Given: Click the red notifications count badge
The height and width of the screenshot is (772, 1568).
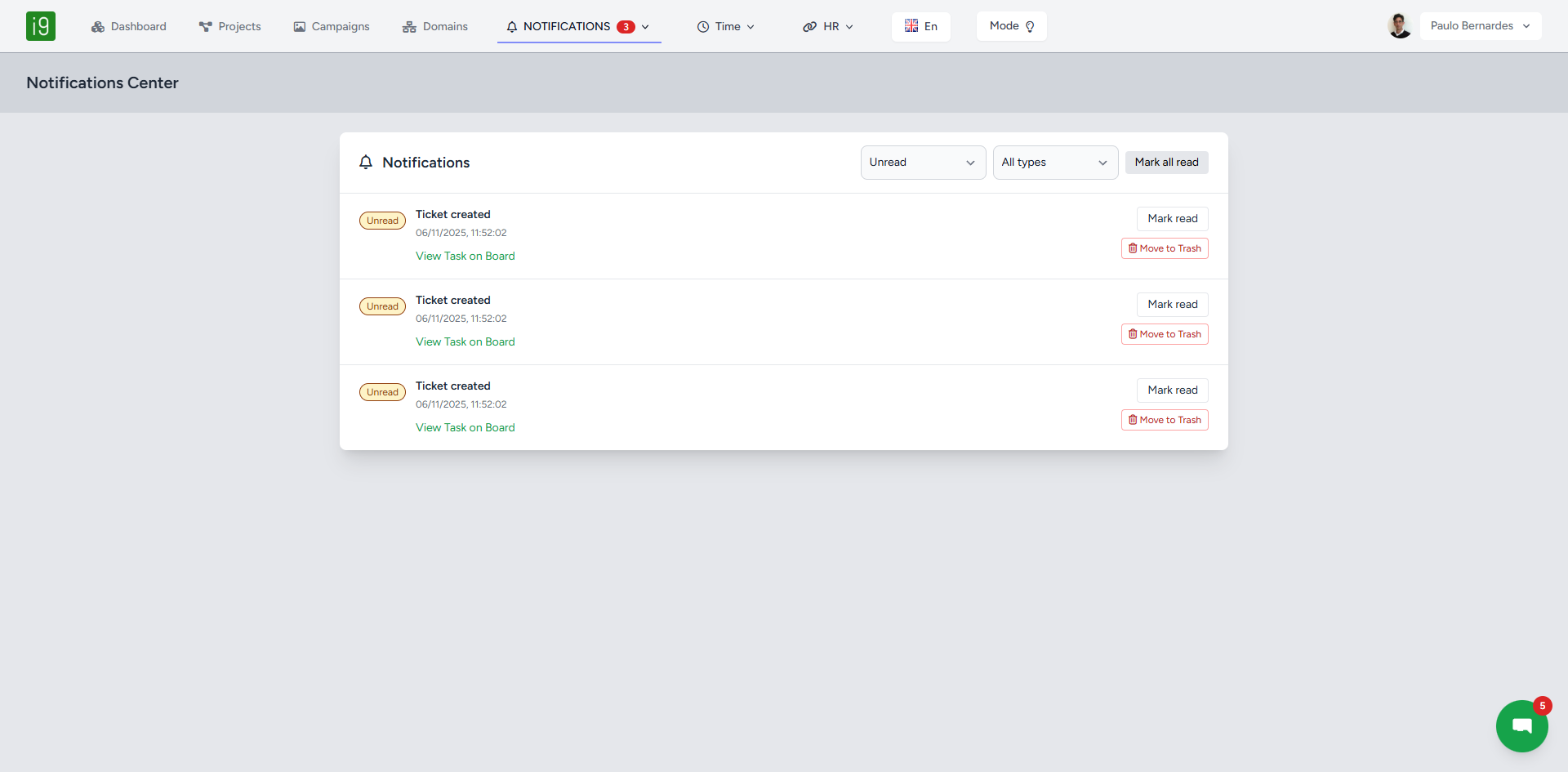Looking at the screenshot, I should [626, 27].
